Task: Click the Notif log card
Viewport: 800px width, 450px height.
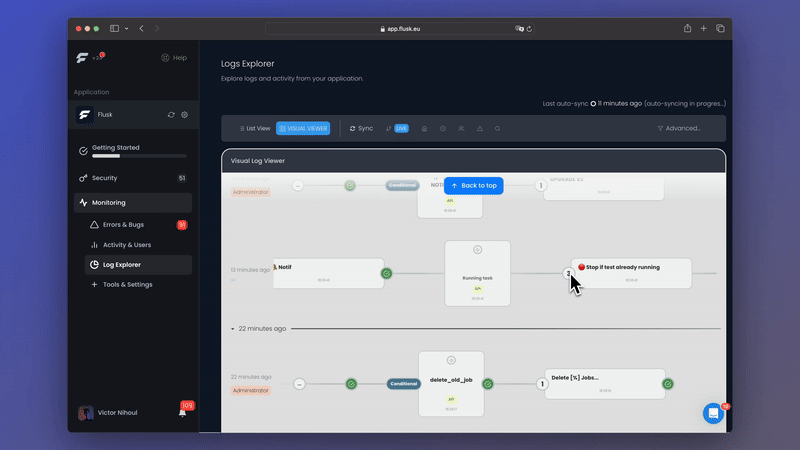Action: pos(329,273)
